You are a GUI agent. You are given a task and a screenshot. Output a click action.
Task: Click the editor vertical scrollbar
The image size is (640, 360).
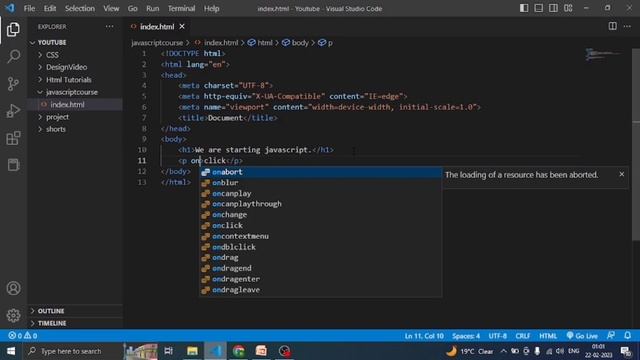point(636,145)
